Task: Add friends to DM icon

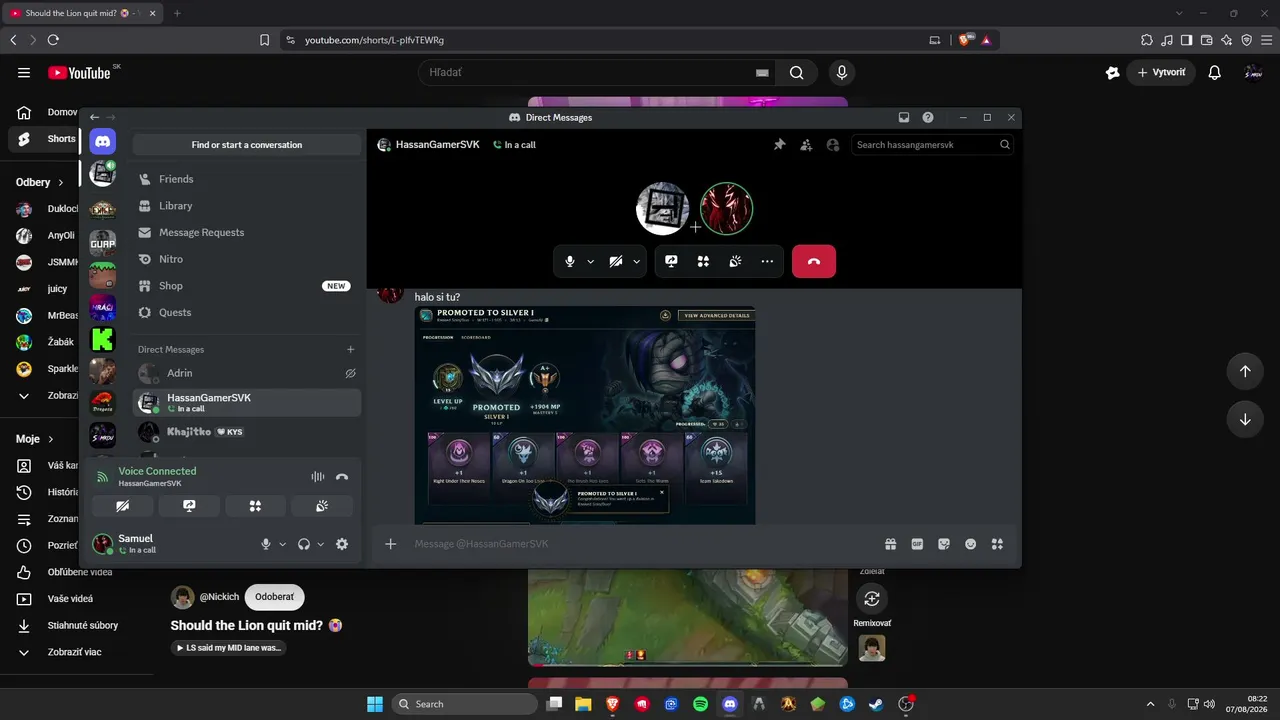Action: point(806,145)
